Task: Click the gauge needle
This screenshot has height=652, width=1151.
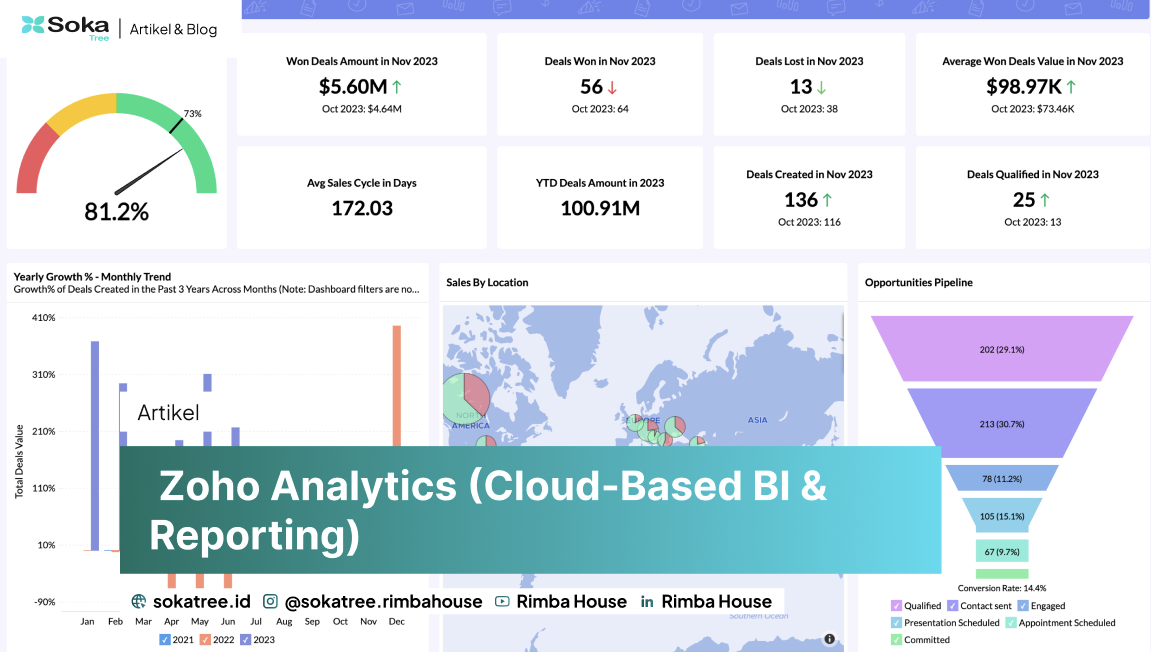Action: (x=149, y=171)
